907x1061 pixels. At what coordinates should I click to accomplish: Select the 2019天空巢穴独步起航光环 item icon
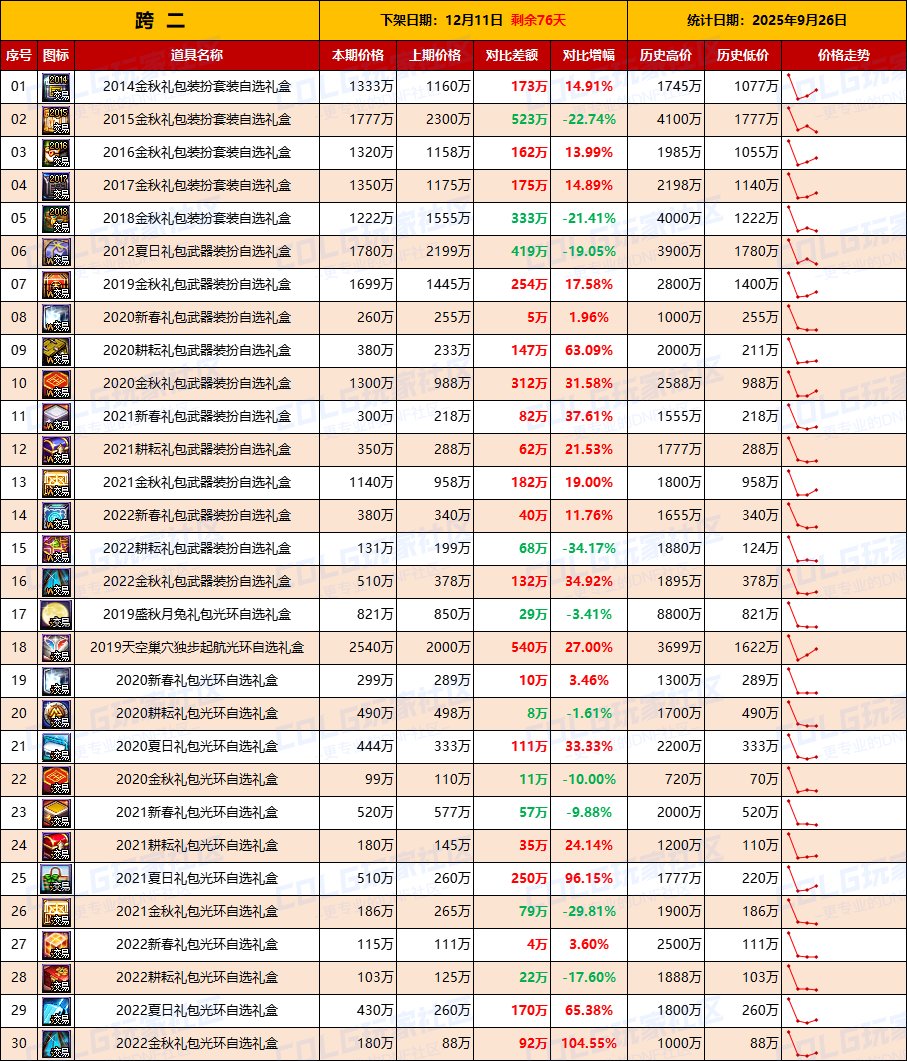(x=56, y=648)
